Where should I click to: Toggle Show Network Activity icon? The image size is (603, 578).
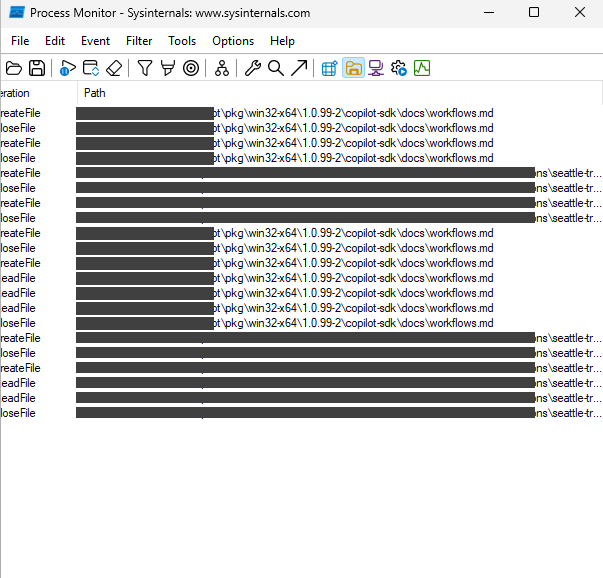(376, 68)
